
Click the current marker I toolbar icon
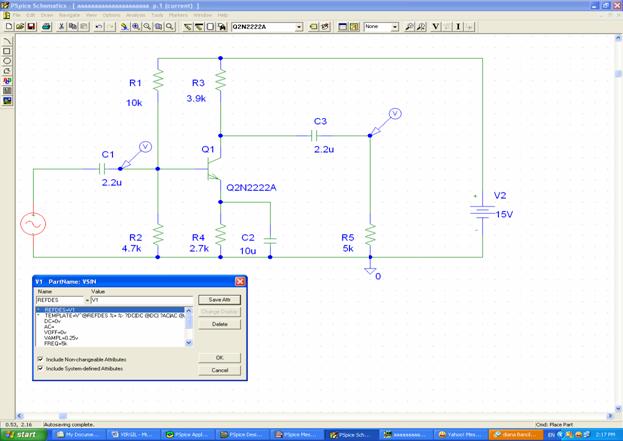pyautogui.click(x=458, y=27)
